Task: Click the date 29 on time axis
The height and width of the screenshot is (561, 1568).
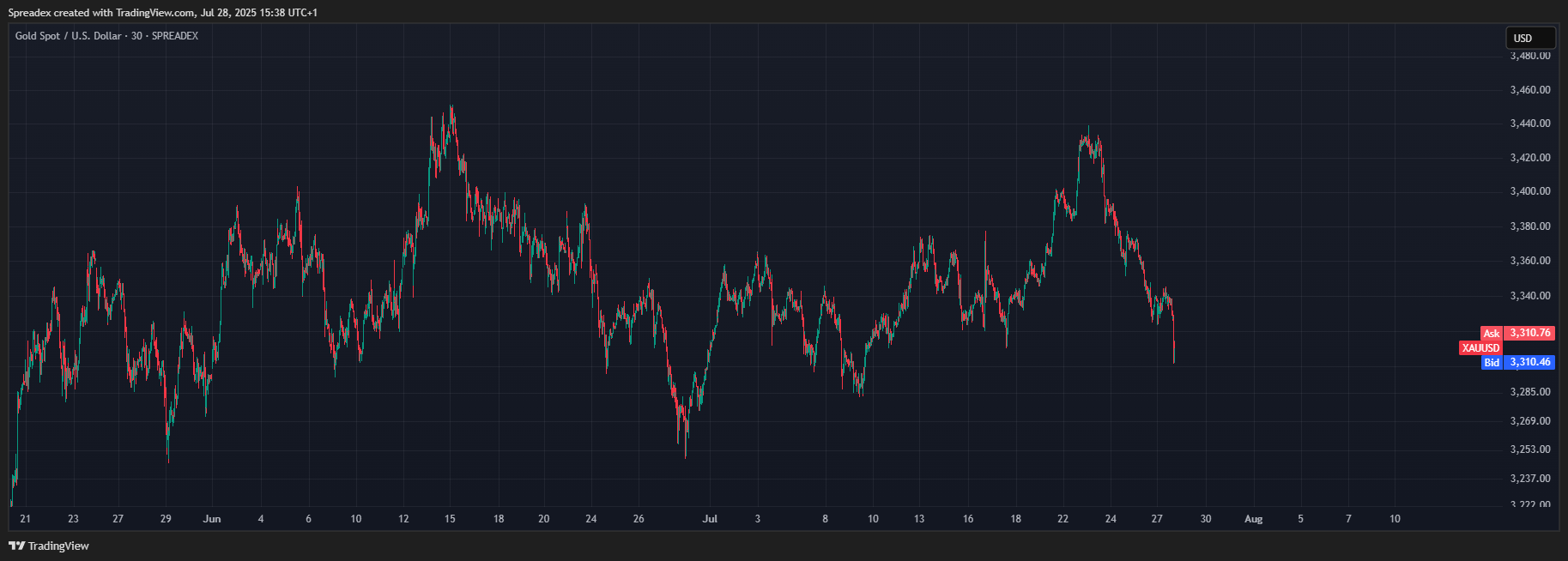Action: pos(166,519)
